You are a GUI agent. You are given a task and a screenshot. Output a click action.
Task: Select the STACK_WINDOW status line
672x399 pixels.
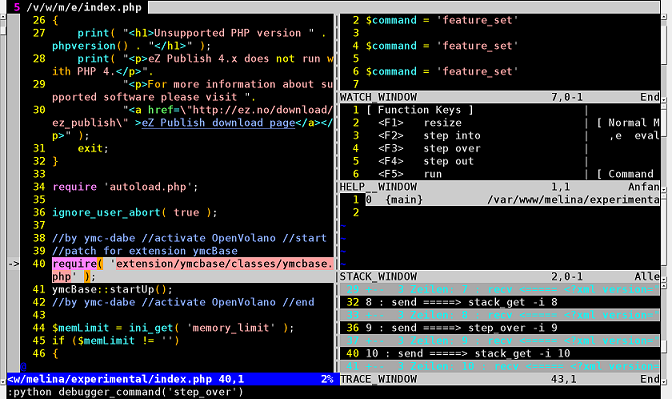[x=500, y=277]
